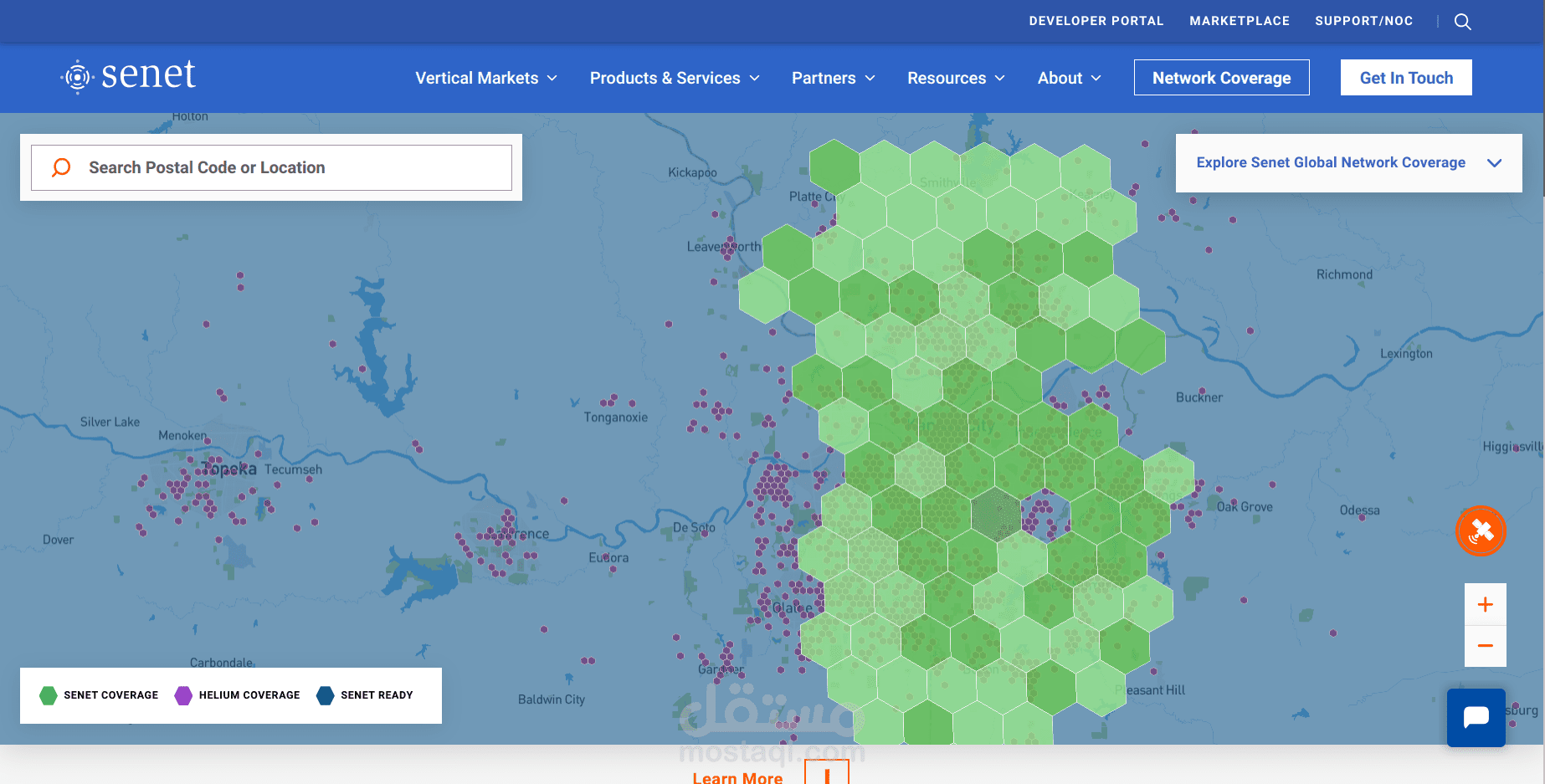The image size is (1545, 784).
Task: Click the HELIUM COVERAGE legend label
Action: click(x=249, y=695)
